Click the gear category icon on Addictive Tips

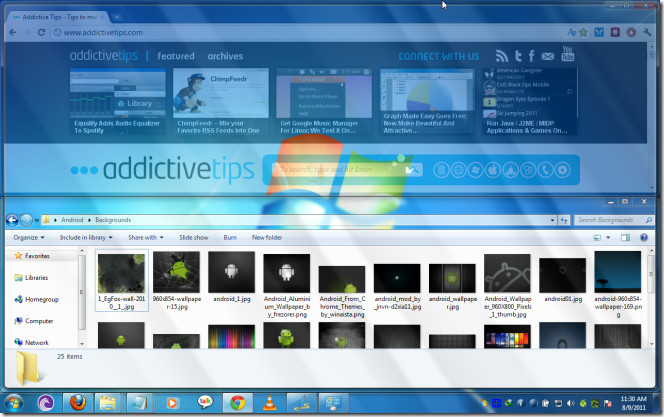[x=563, y=170]
